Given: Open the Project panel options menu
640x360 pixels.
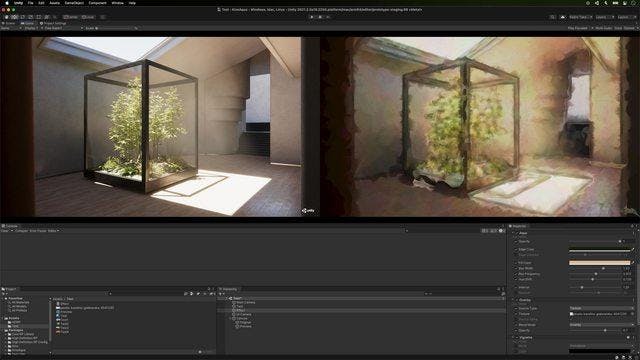Looking at the screenshot, I should 213,289.
